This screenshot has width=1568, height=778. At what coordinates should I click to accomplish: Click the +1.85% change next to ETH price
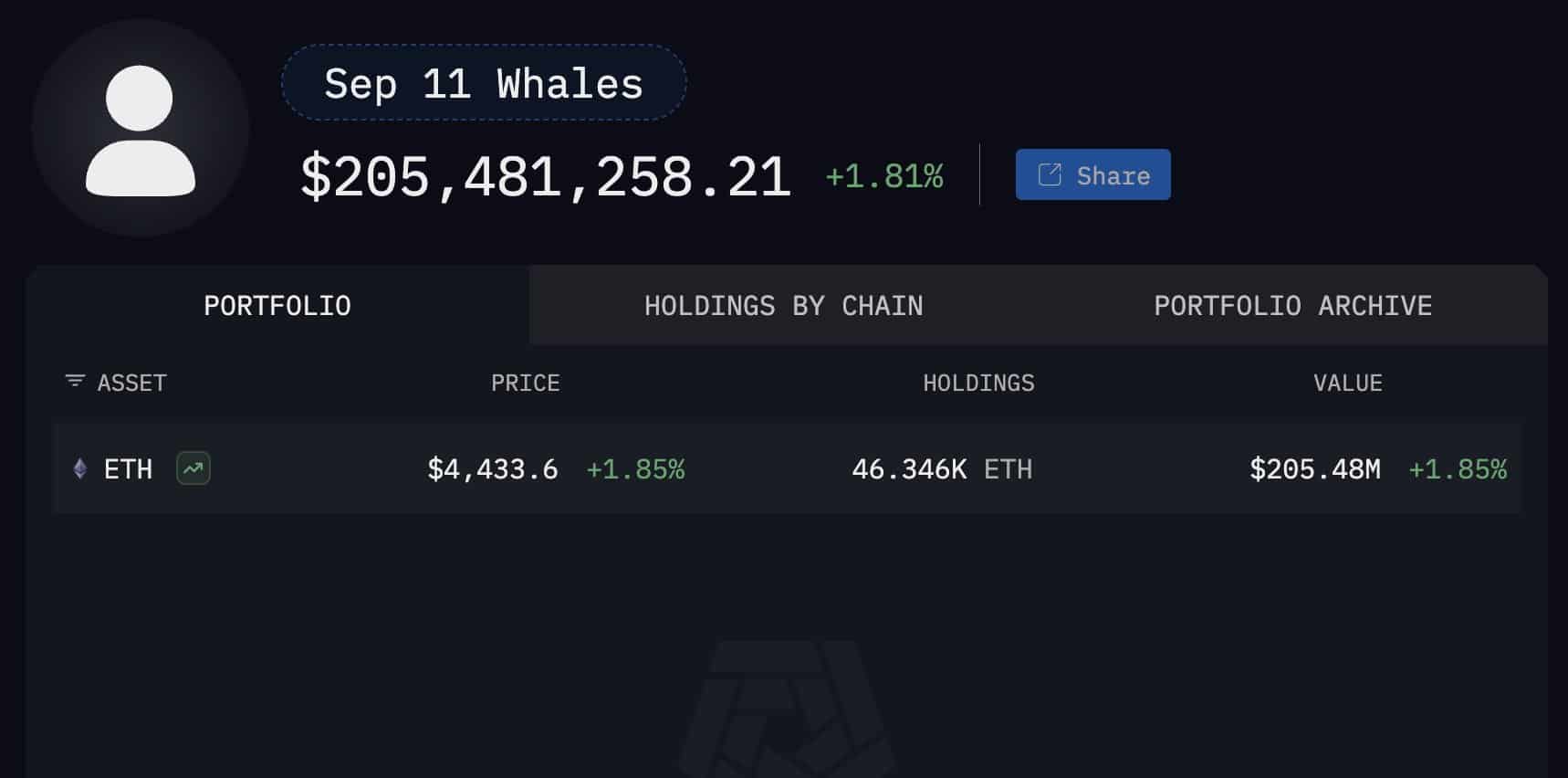[x=636, y=469]
